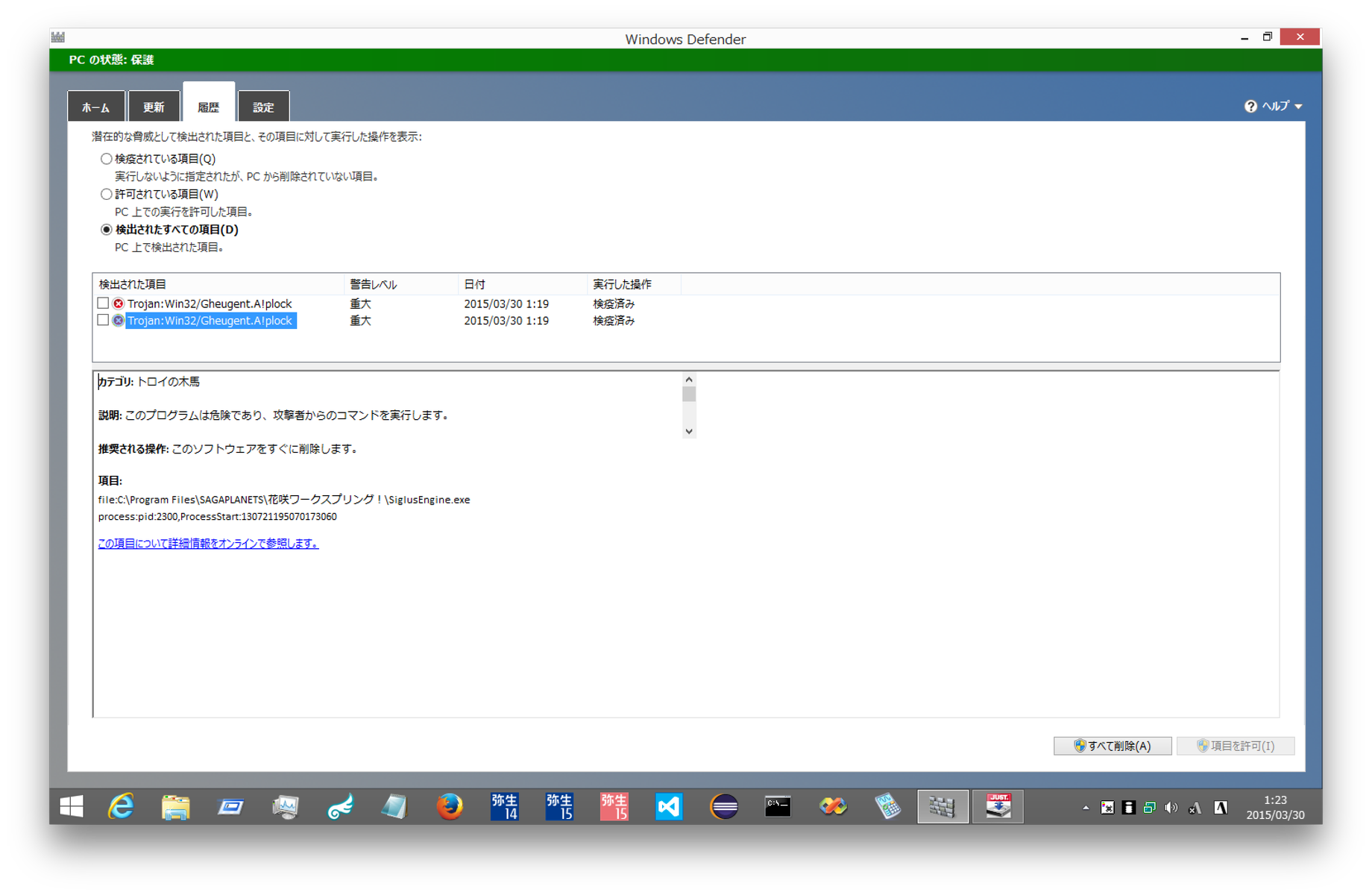The height and width of the screenshot is (895, 1372).
Task: Click the volume speaker tray icon
Action: 1171,808
